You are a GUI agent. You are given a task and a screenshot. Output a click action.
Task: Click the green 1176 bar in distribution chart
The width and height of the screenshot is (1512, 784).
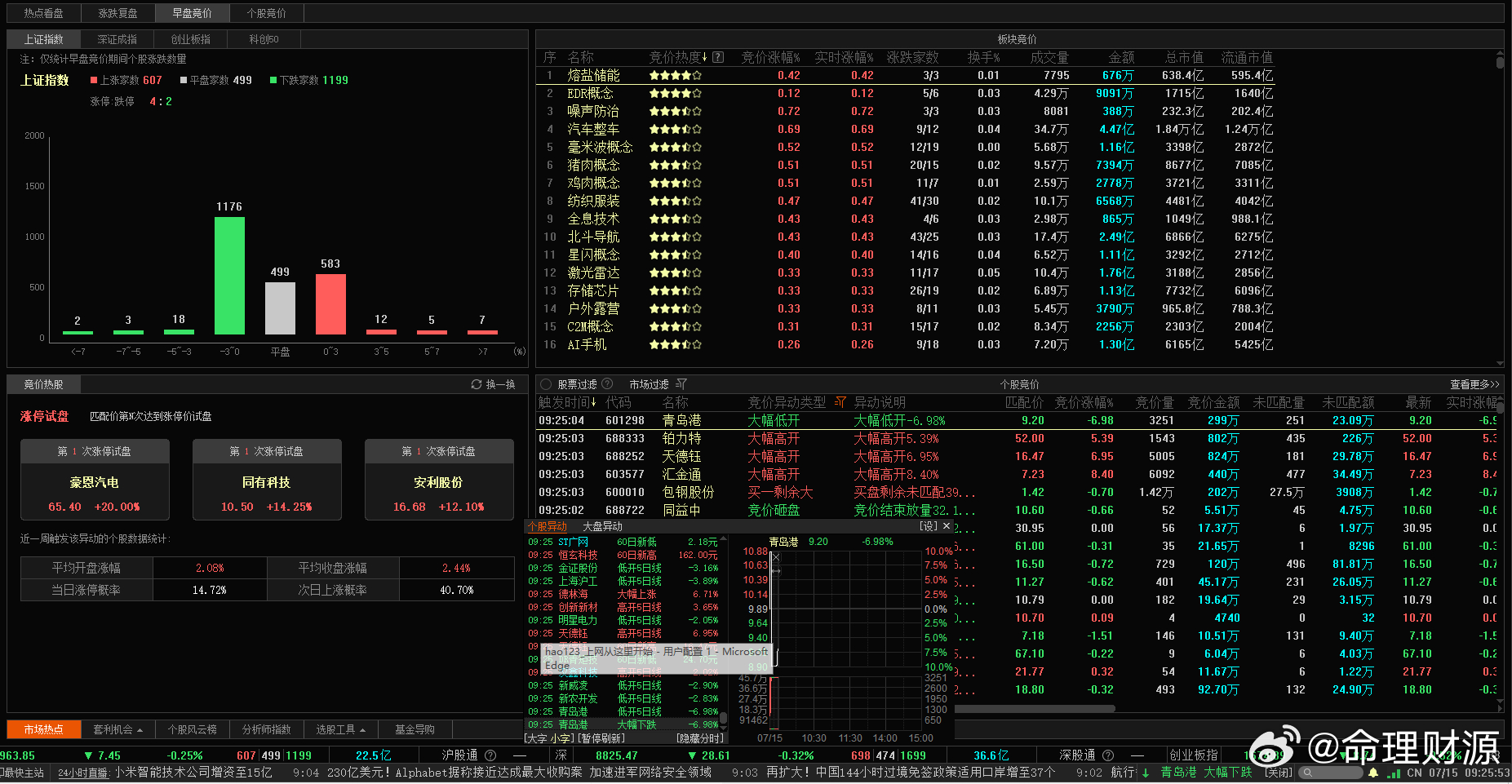pos(229,276)
